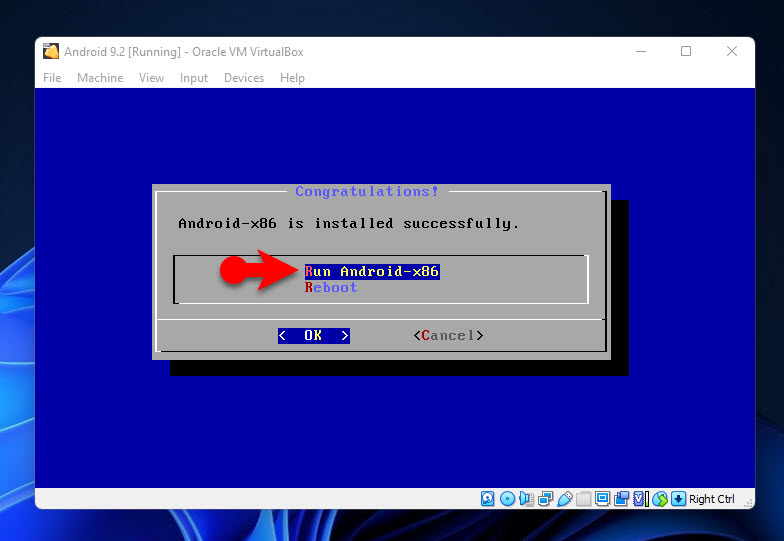The image size is (784, 541).
Task: Click the keyboard capture arrow icon
Action: pyautogui.click(x=678, y=498)
